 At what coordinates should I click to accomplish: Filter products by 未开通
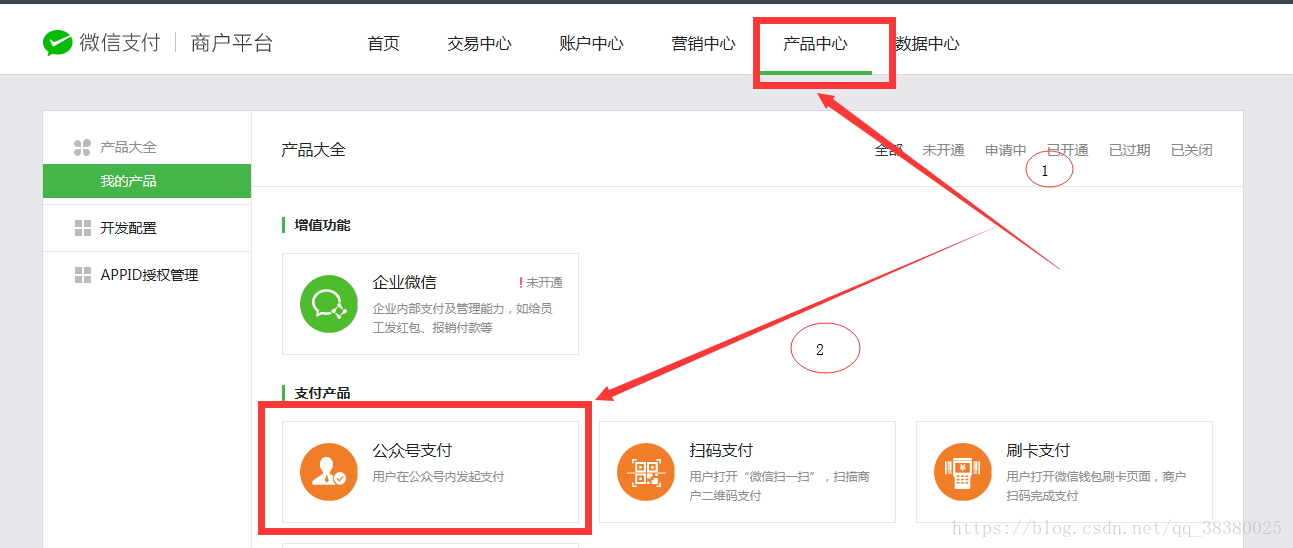tap(943, 150)
